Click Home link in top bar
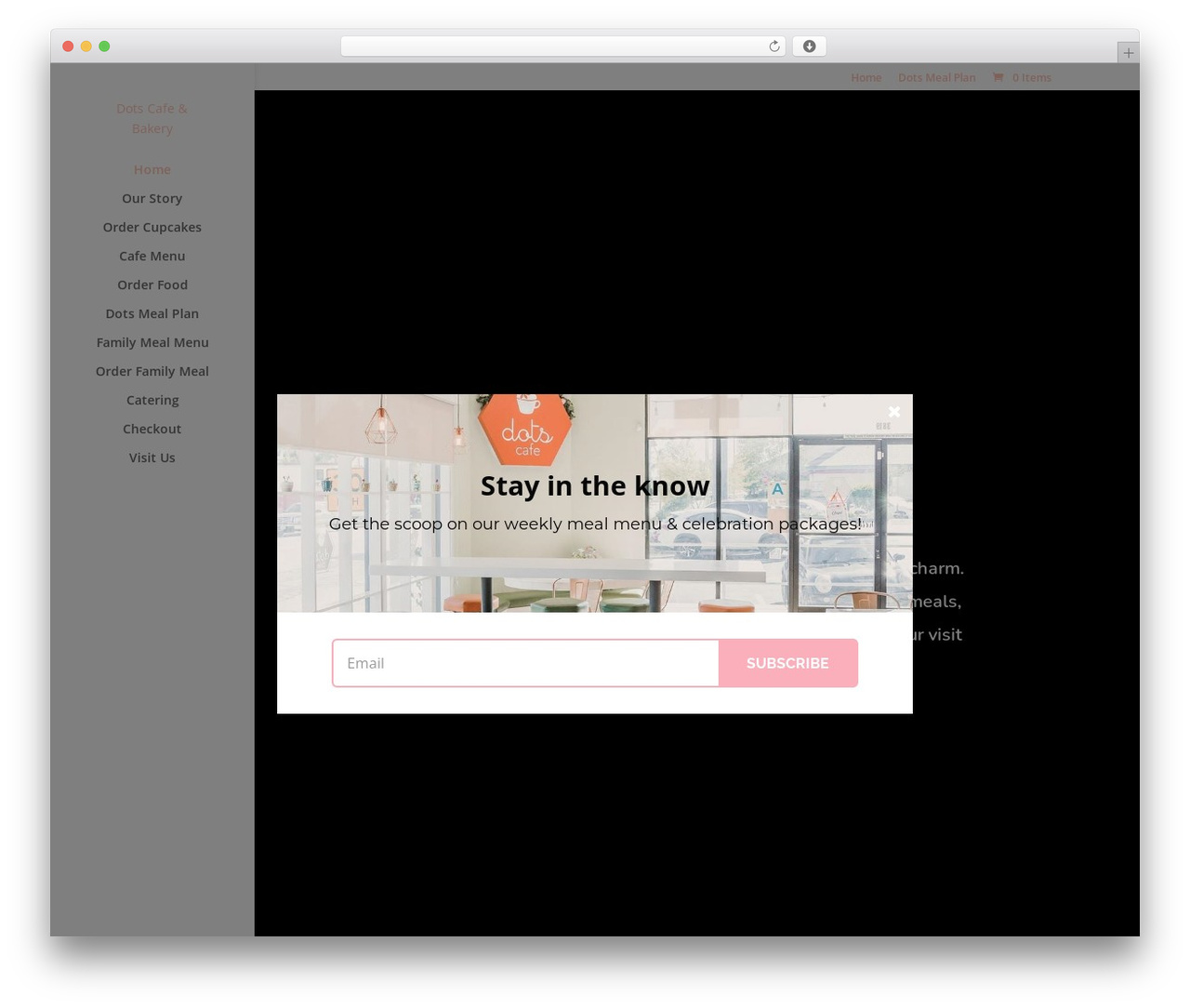Image resolution: width=1190 pixels, height=1008 pixels. pos(866,77)
